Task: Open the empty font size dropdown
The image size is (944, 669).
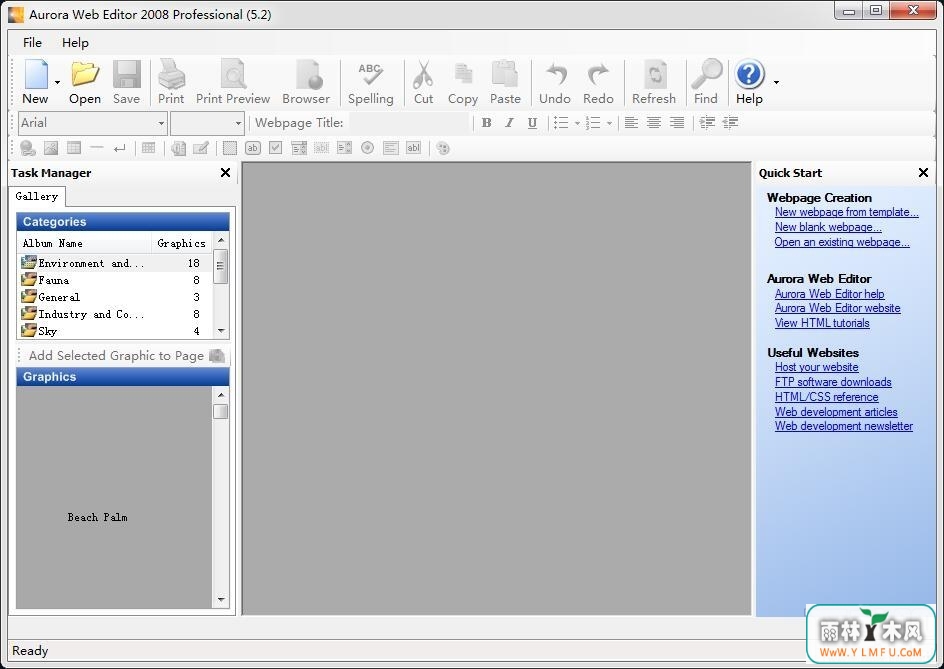Action: pos(238,123)
